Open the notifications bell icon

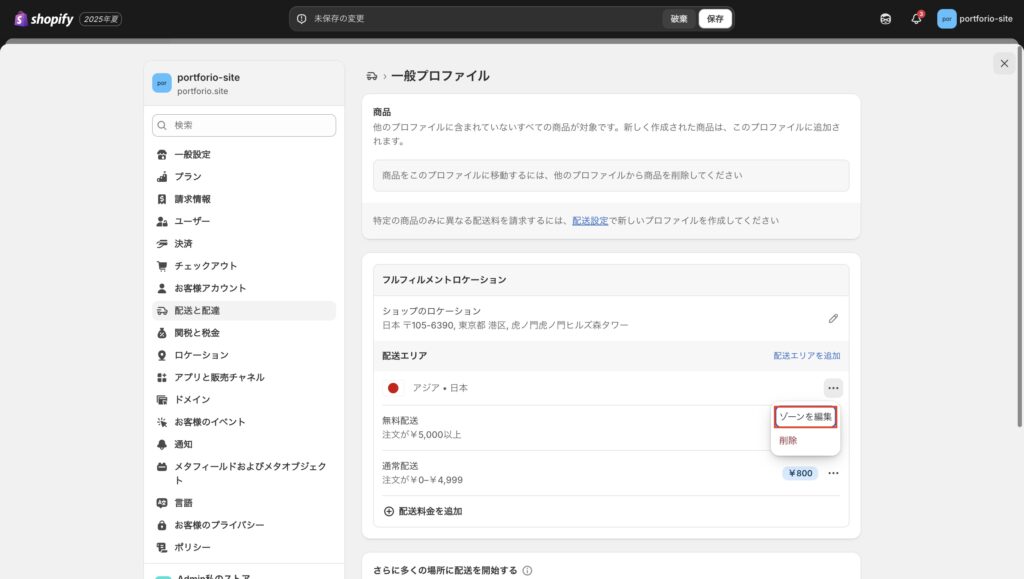pyautogui.click(x=916, y=18)
